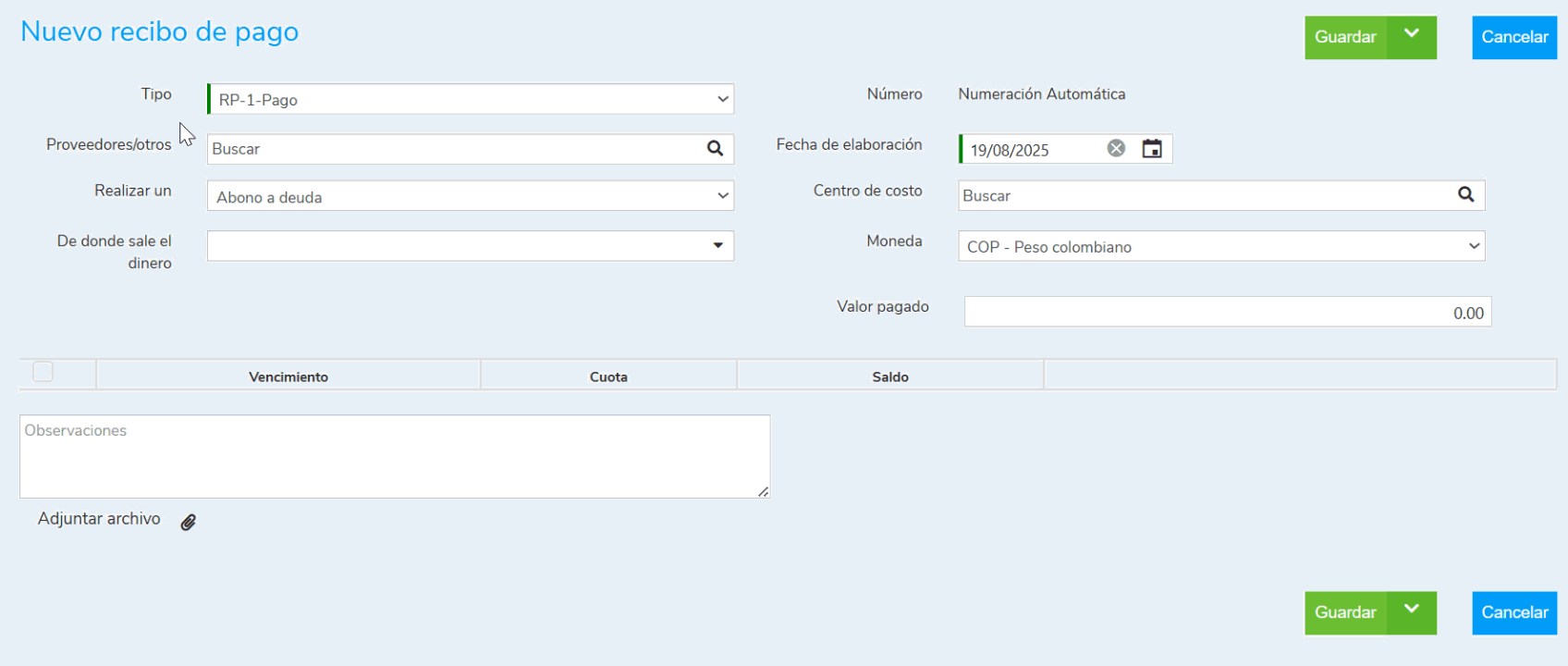This screenshot has width=1568, height=666.
Task: Click the Saldo column header
Action: pos(890,376)
